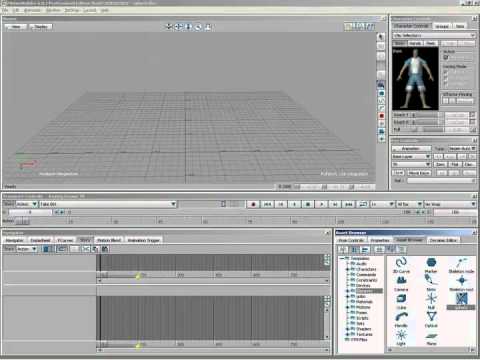The width and height of the screenshot is (480, 360).
Task: Click the arrow select tool in viewer sidebar
Action: [x=381, y=37]
